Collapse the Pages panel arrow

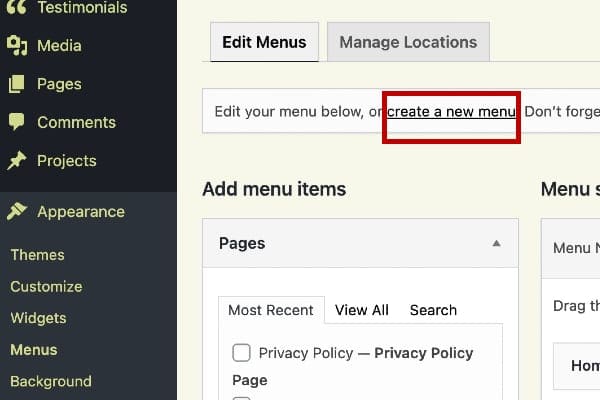coord(497,243)
